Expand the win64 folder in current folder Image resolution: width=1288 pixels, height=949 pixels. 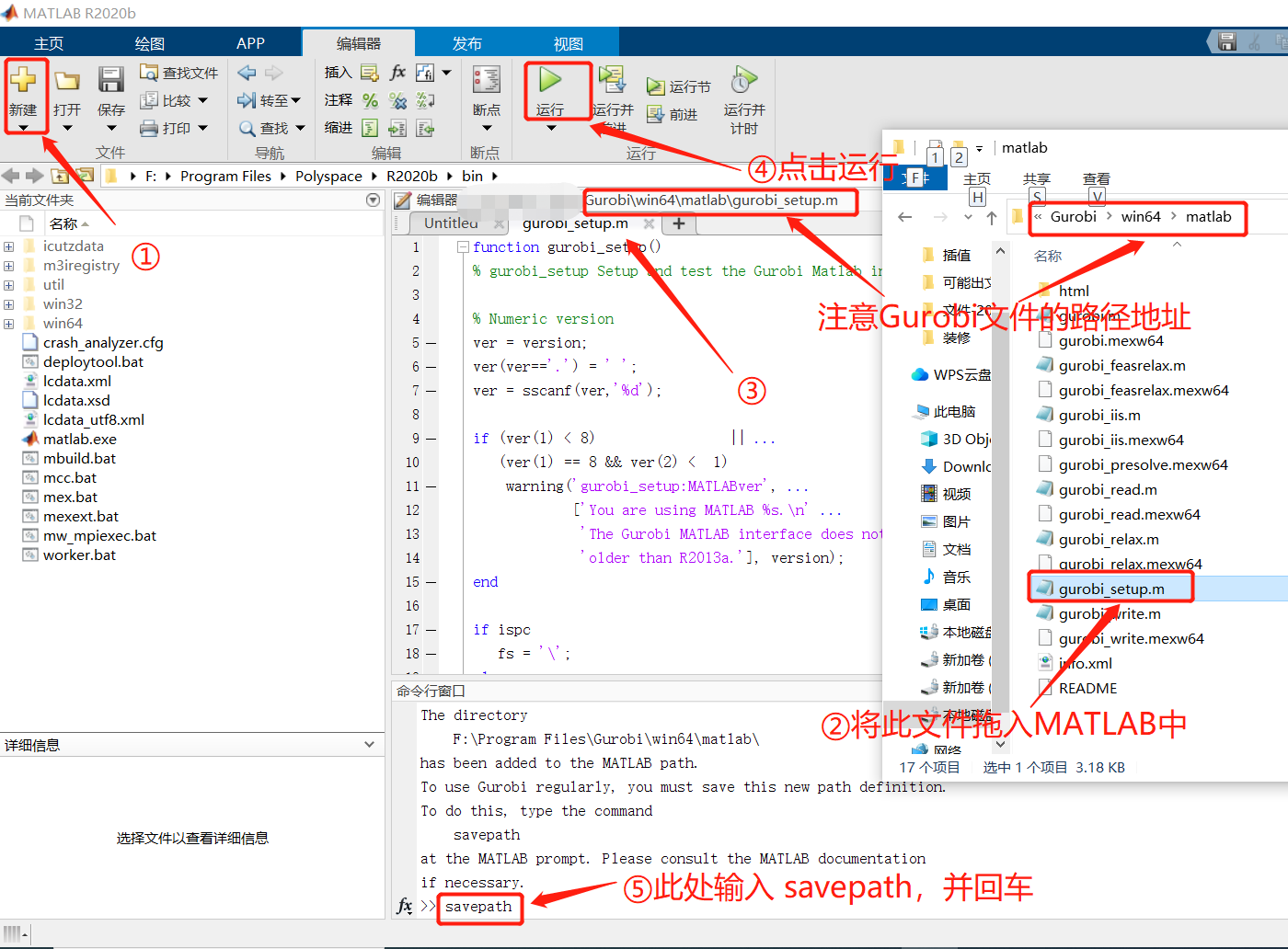click(x=8, y=323)
